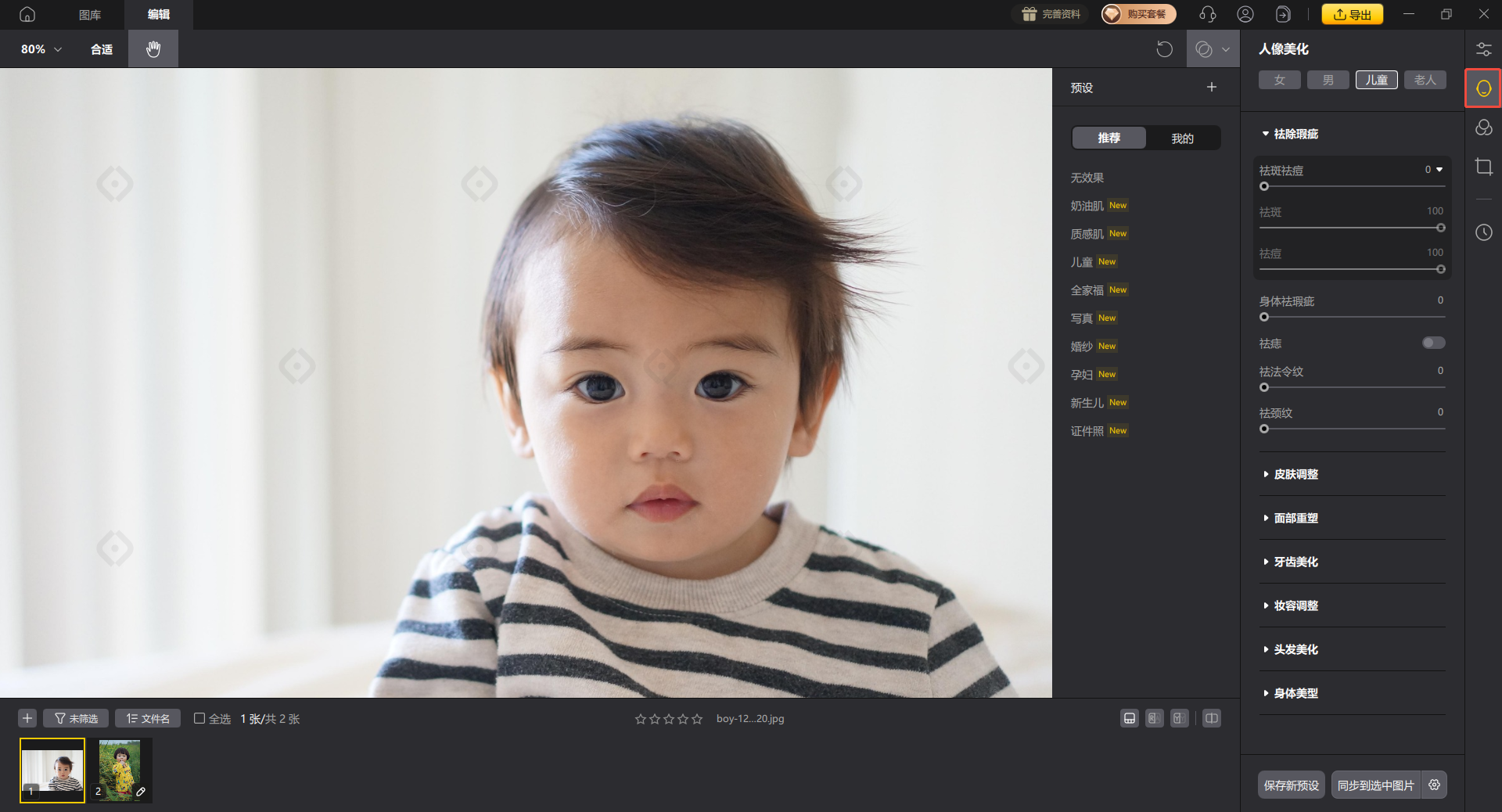Open the 80% zoom dropdown
1502x812 pixels.
41,49
